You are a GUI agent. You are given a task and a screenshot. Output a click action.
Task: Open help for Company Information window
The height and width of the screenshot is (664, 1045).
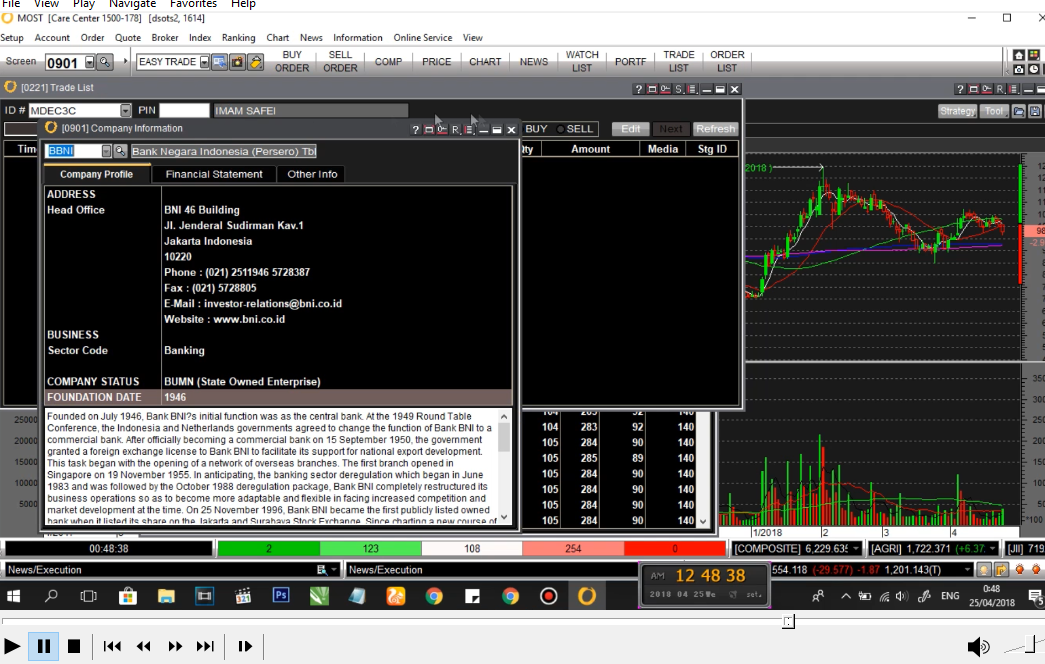pyautogui.click(x=415, y=129)
